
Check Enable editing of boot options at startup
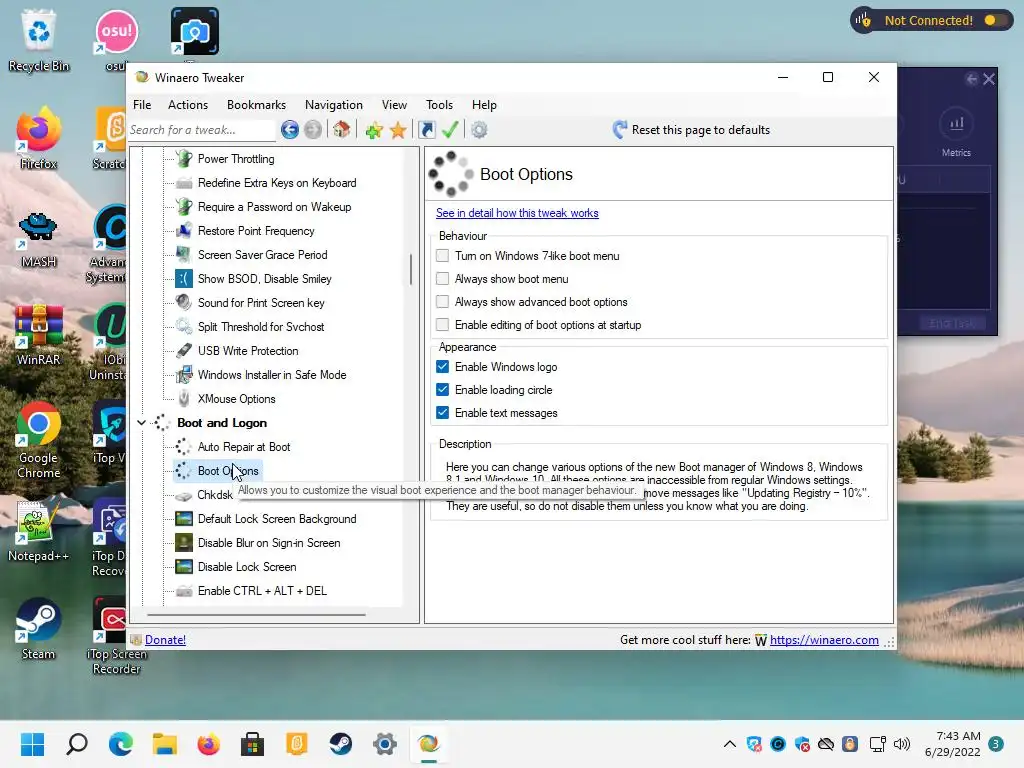(443, 325)
